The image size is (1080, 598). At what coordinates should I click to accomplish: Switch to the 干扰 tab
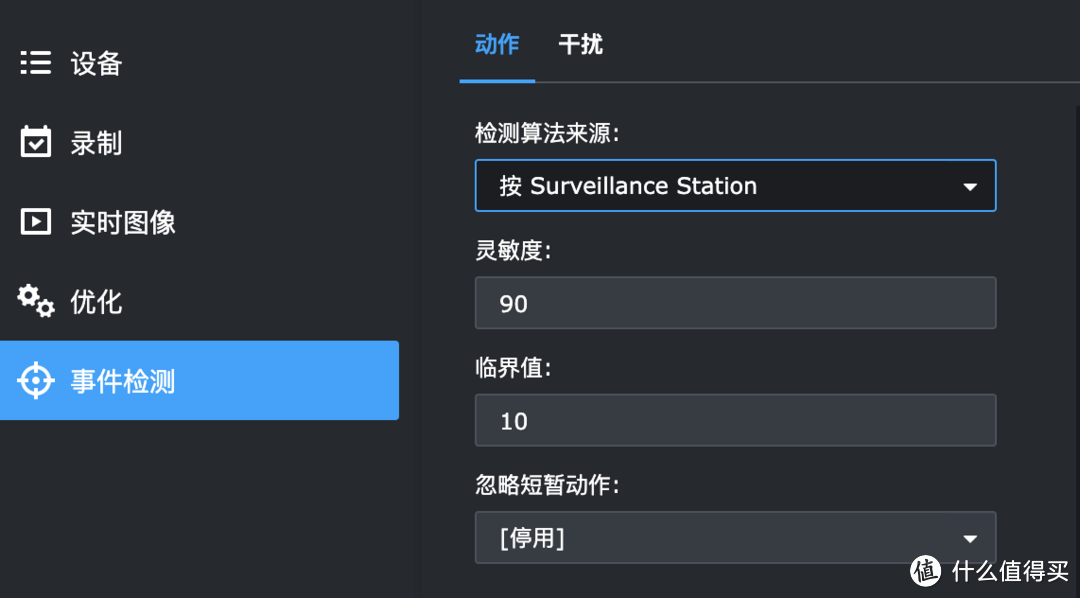580,45
